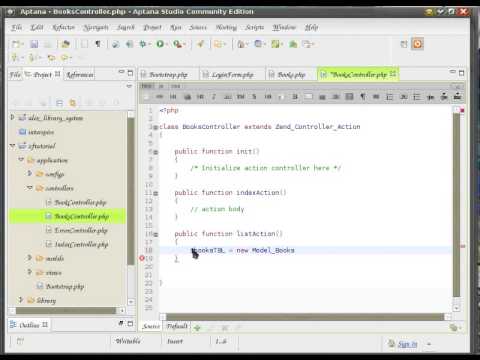Maximize the Project panel
480x360 pixels.
130,73
